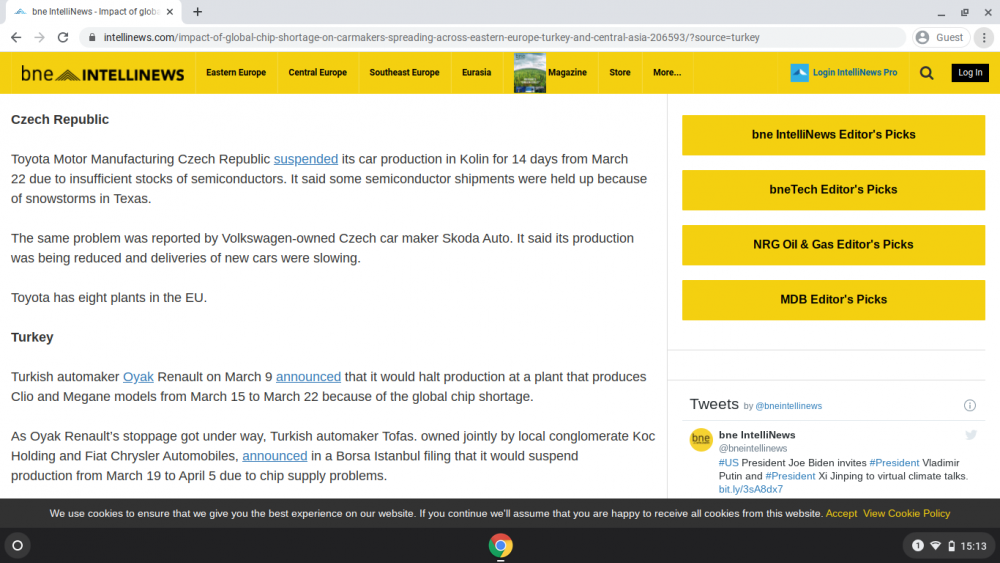
Task: Click the bne IntelliNews logo
Action: [x=102, y=73]
